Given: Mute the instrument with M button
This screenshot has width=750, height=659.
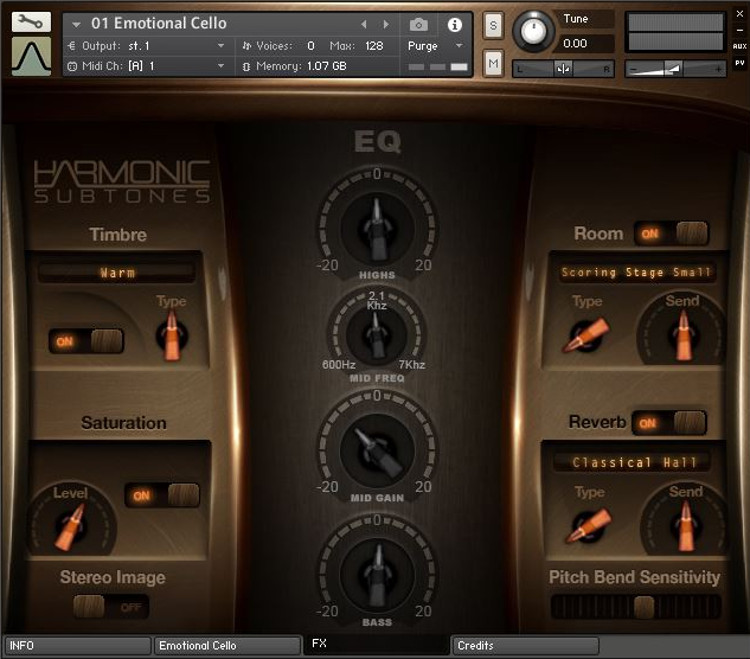Looking at the screenshot, I should point(494,63).
